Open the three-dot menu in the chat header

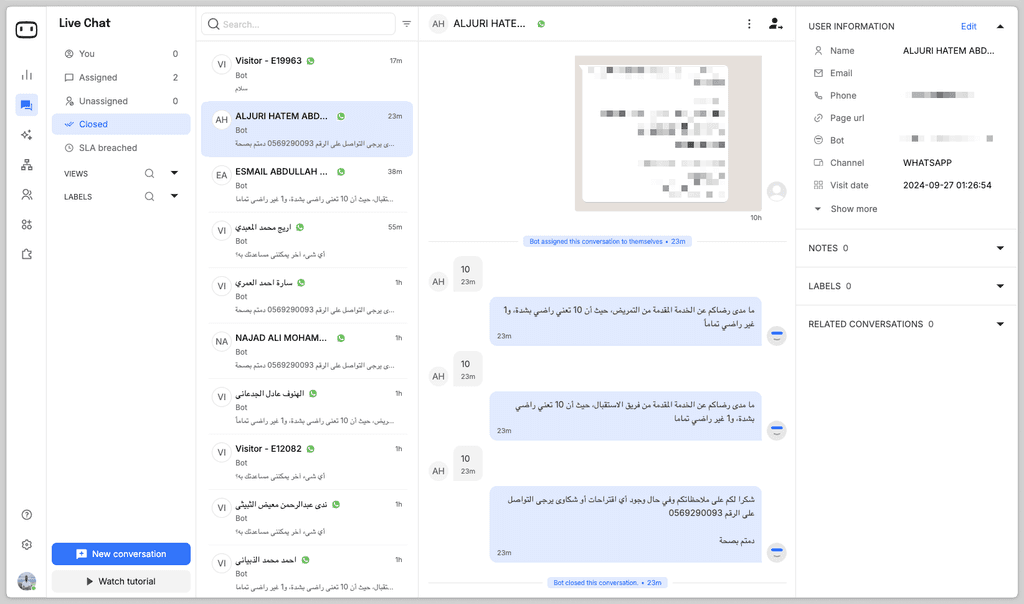click(749, 23)
